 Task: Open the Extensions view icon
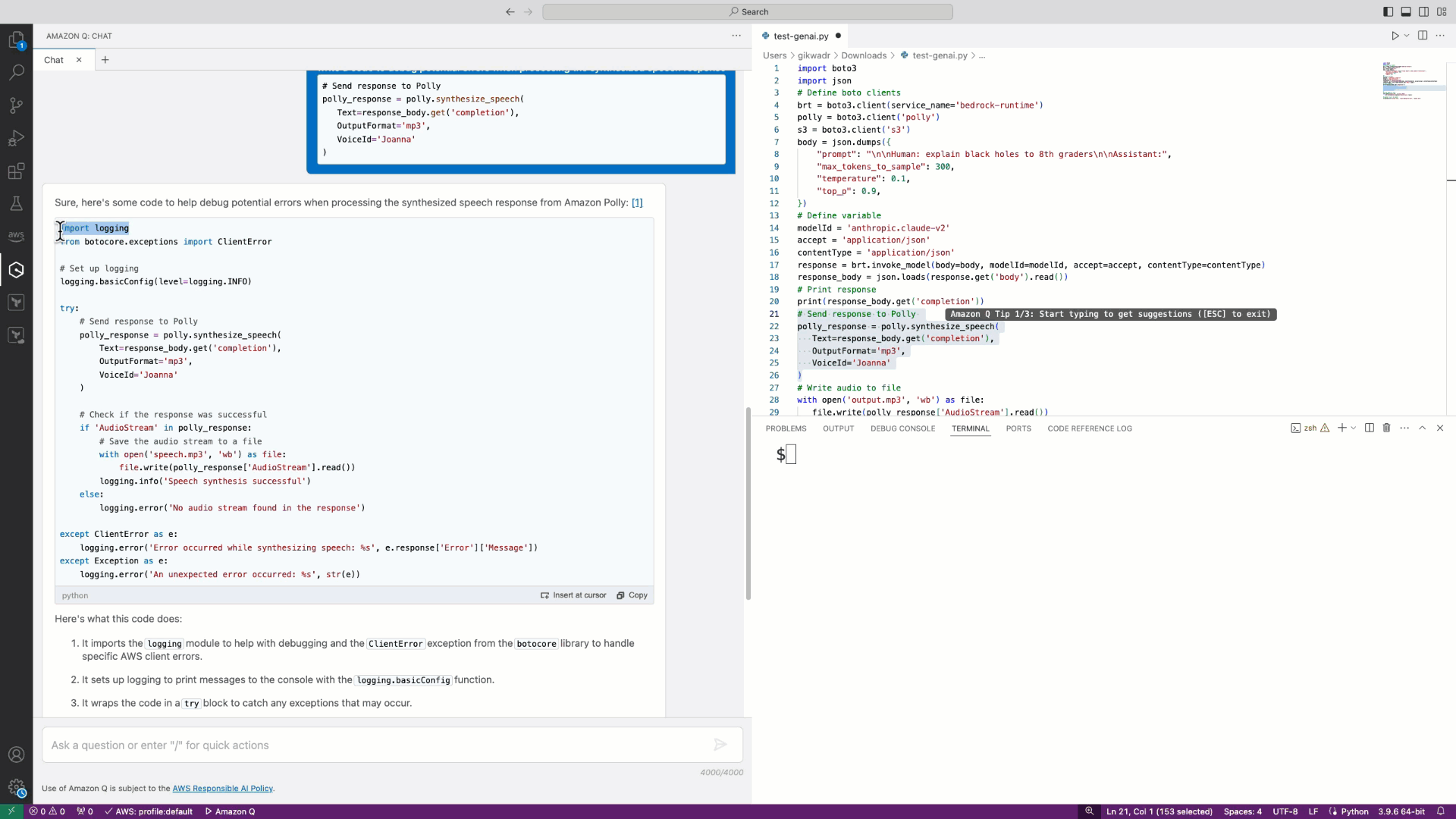pyautogui.click(x=17, y=171)
